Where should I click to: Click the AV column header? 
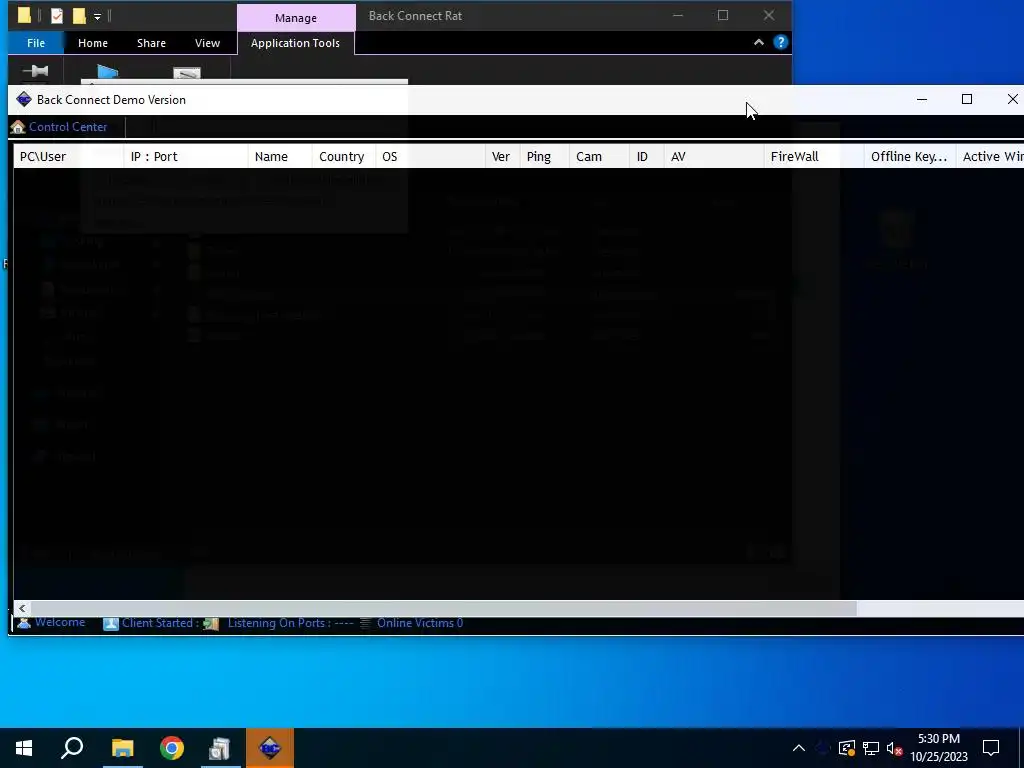714,157
